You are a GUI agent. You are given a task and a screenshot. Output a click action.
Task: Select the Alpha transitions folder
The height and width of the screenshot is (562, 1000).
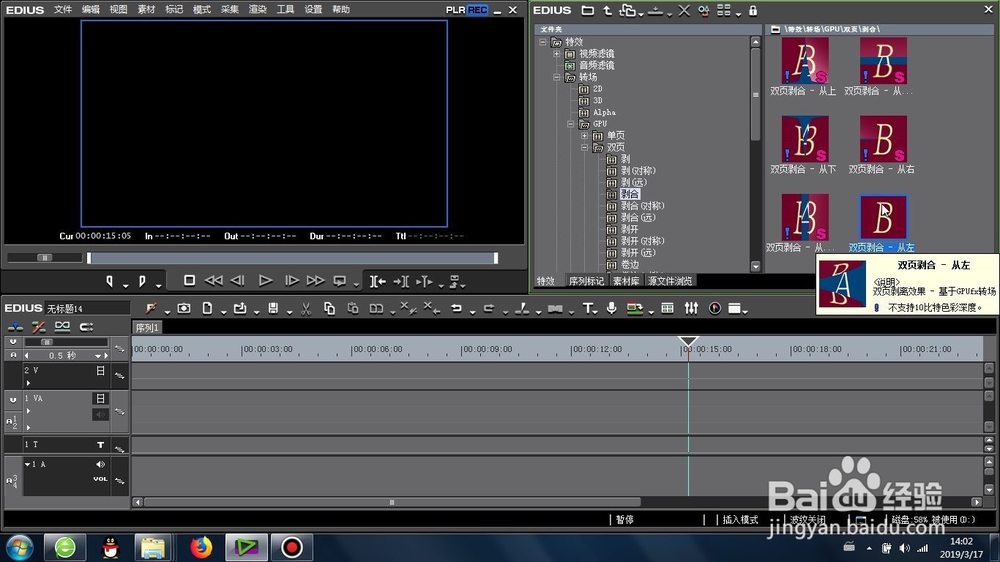[604, 112]
